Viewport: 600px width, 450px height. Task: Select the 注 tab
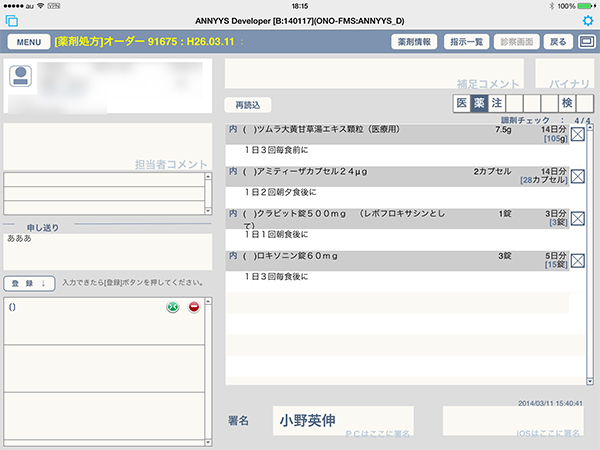496,103
